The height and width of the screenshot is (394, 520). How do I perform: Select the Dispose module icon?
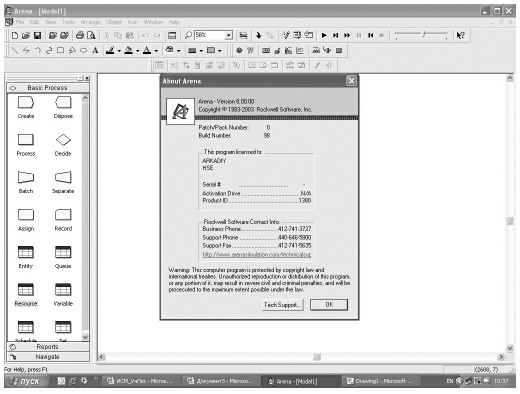pos(63,107)
